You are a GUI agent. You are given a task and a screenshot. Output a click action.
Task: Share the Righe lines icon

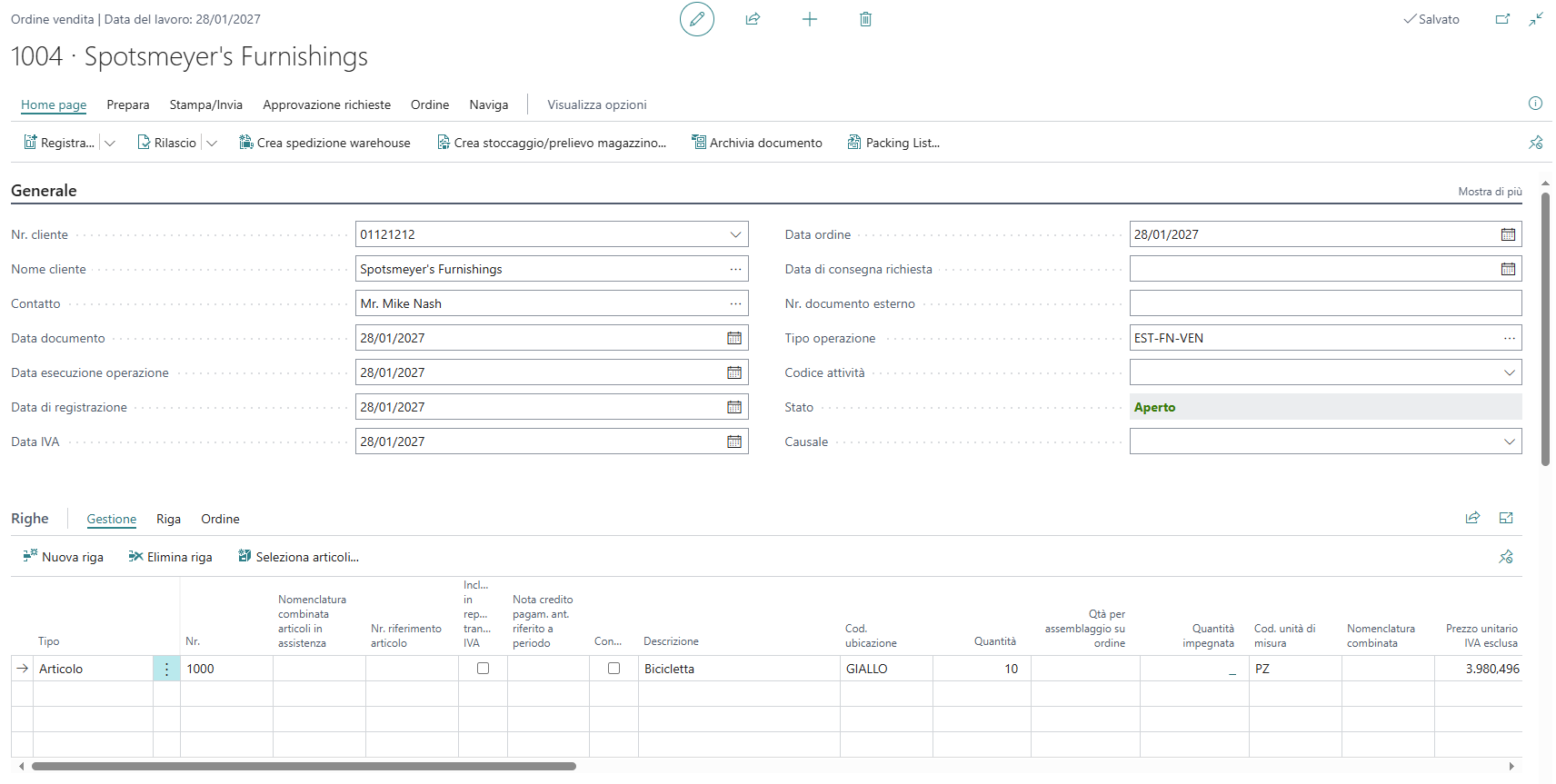[x=1472, y=518]
